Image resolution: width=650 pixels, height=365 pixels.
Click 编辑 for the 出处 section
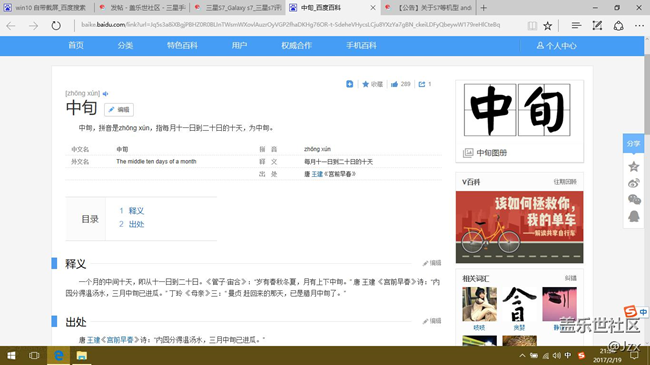[432, 321]
